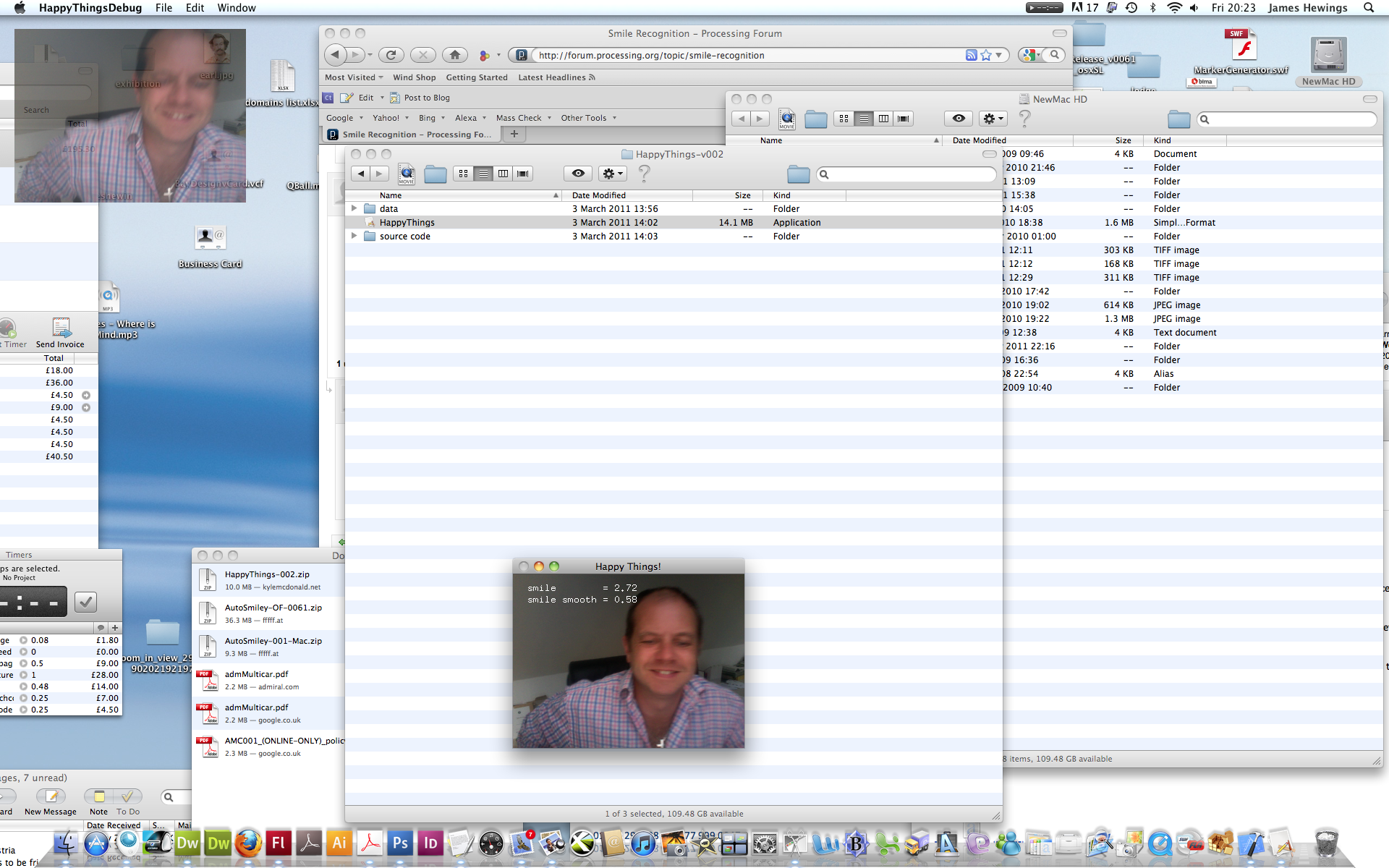1389x868 pixels.
Task: Expand the source code folder
Action: 354,236
